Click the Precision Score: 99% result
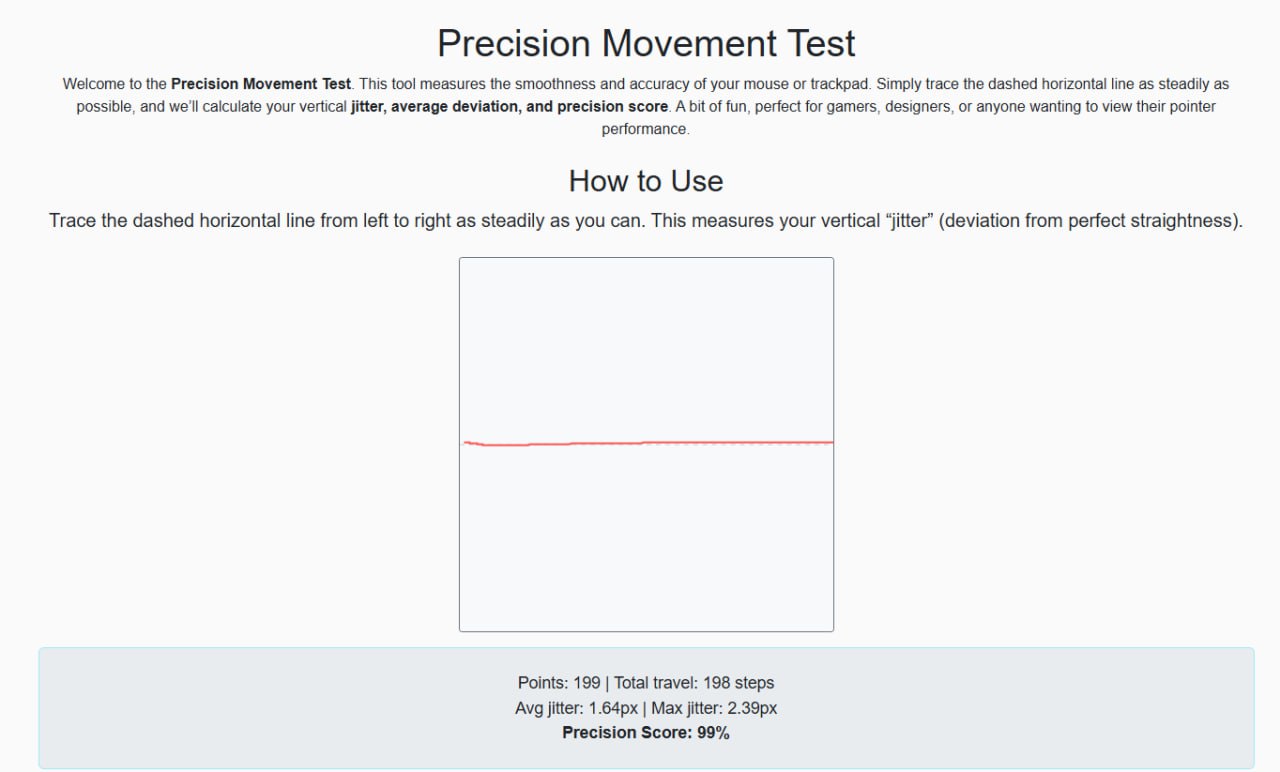The height and width of the screenshot is (772, 1280). [x=646, y=733]
